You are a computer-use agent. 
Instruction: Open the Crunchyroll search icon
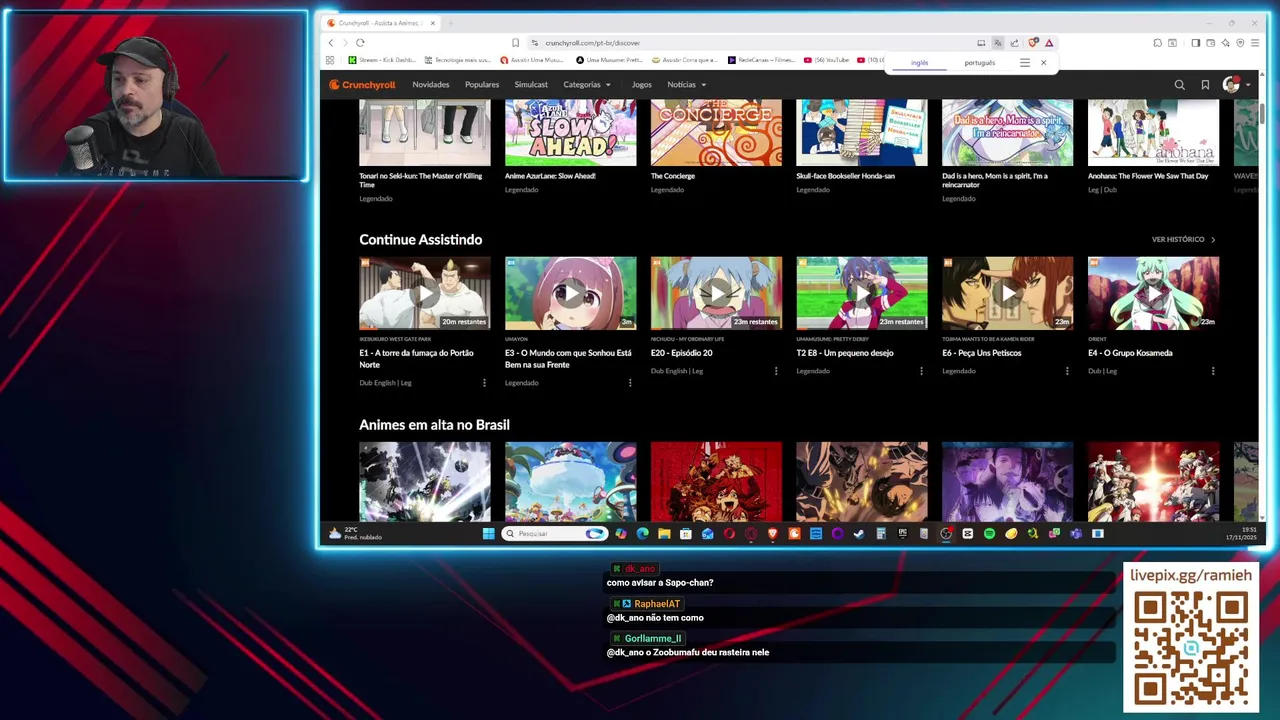click(x=1179, y=85)
